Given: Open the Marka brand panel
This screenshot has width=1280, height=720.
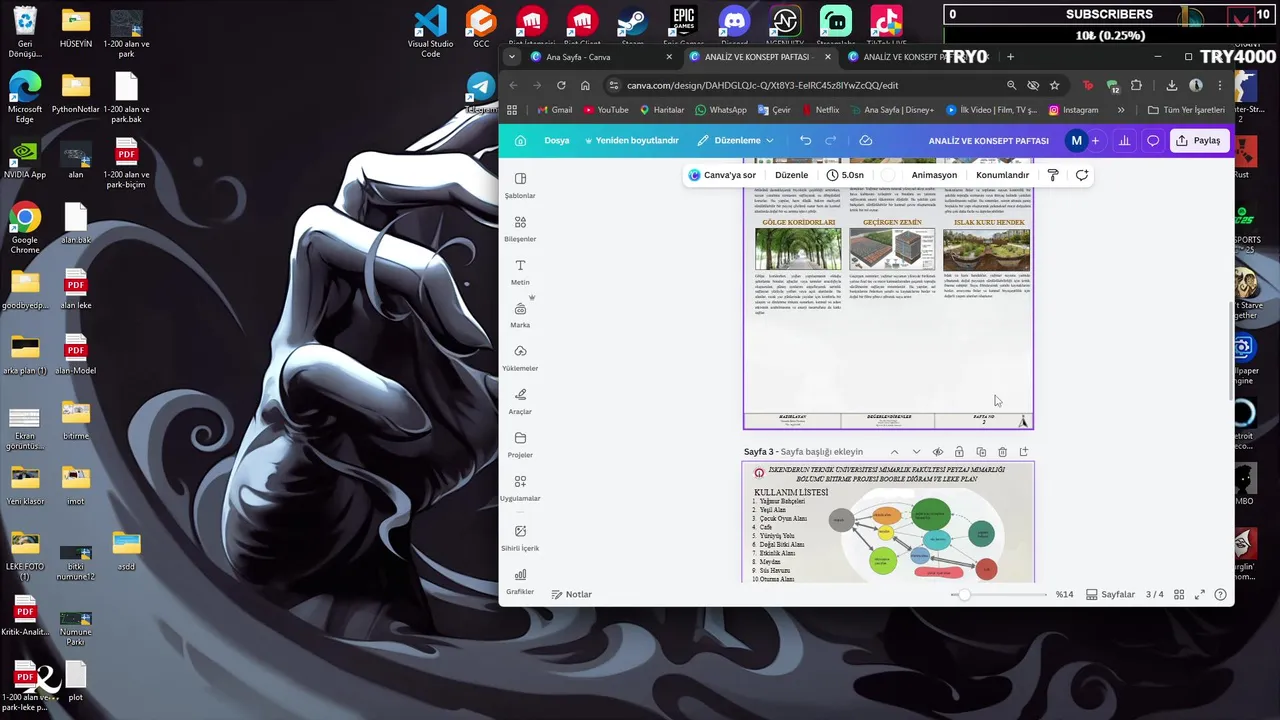Looking at the screenshot, I should tap(520, 315).
